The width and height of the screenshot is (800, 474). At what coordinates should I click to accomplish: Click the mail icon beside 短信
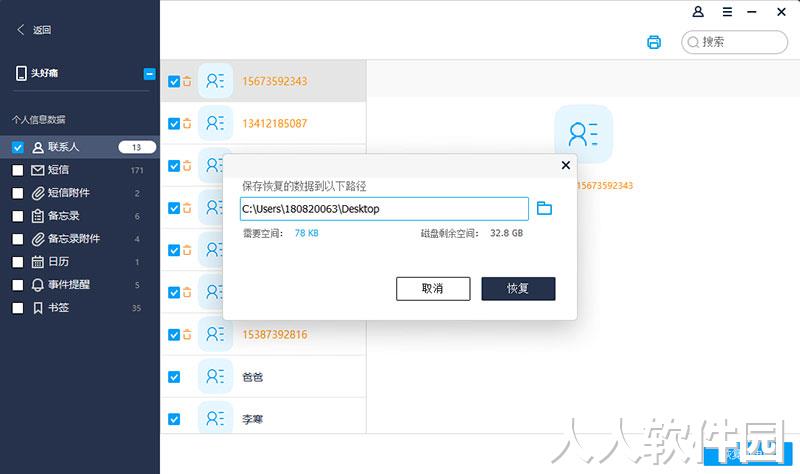point(37,170)
